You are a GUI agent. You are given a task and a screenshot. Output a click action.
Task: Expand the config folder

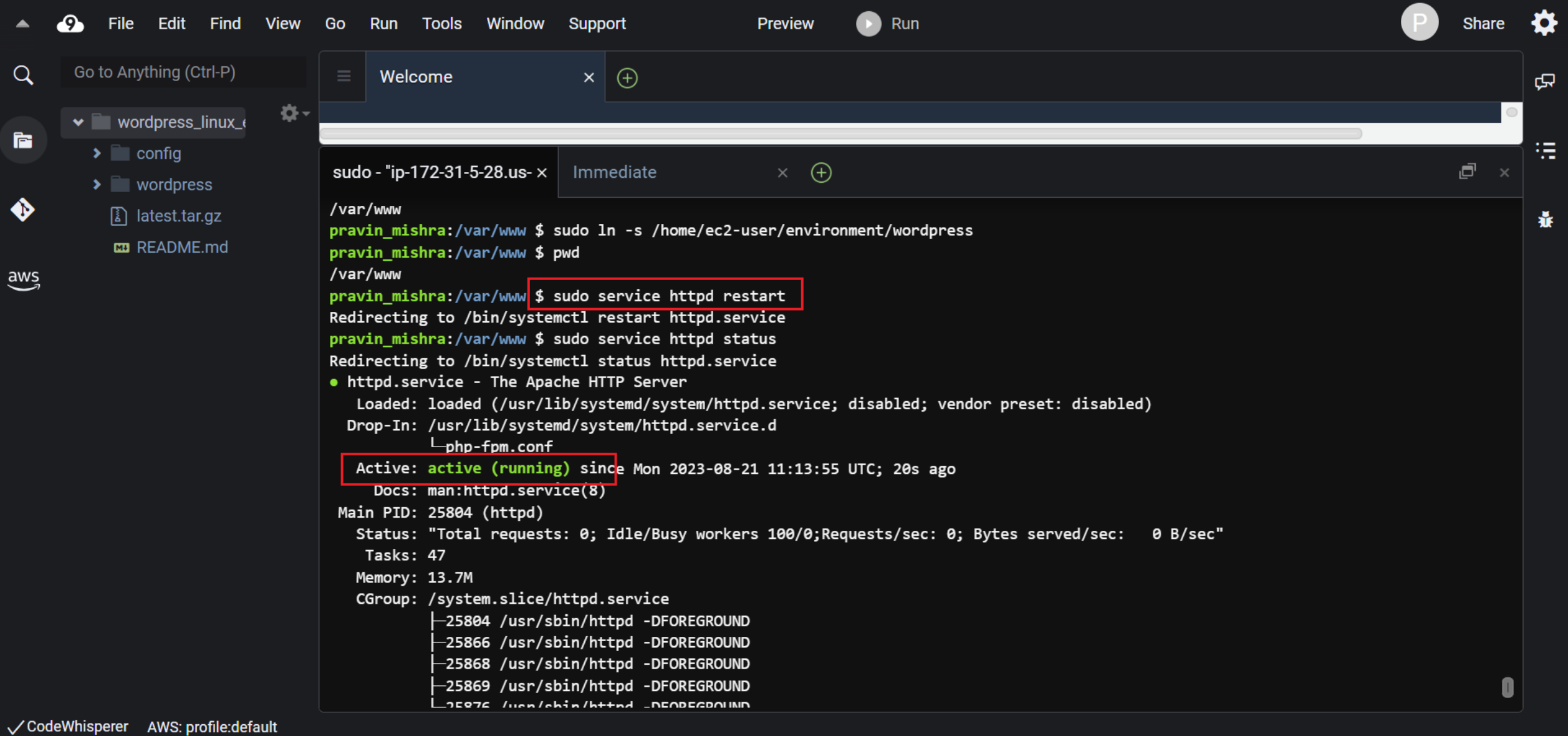(x=97, y=153)
